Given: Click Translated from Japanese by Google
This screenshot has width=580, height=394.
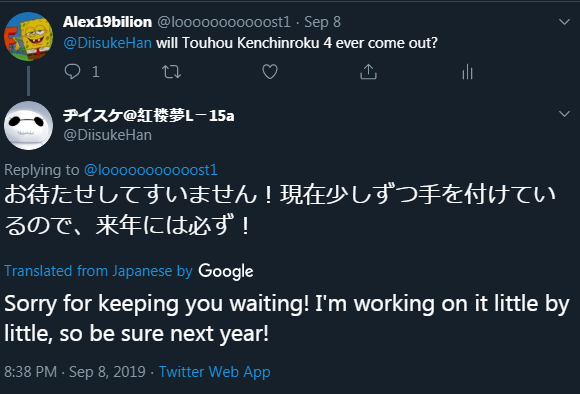Looking at the screenshot, I should point(129,271).
